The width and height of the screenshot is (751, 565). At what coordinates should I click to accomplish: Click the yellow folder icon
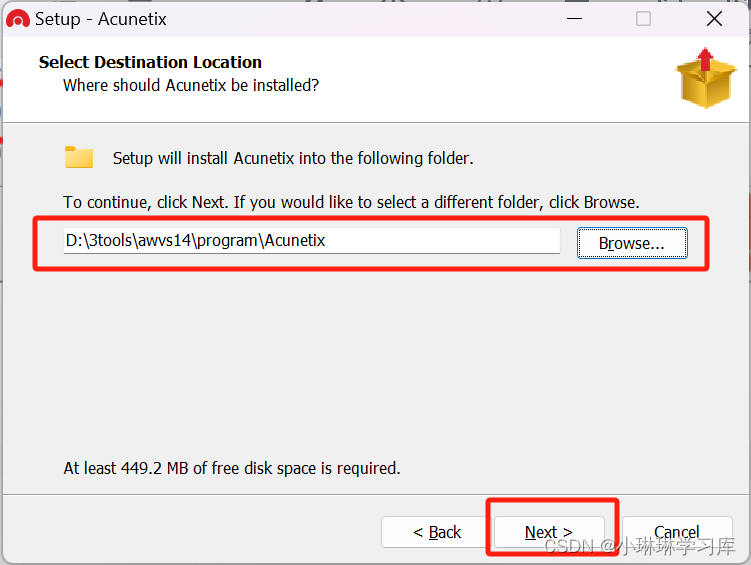pos(79,157)
